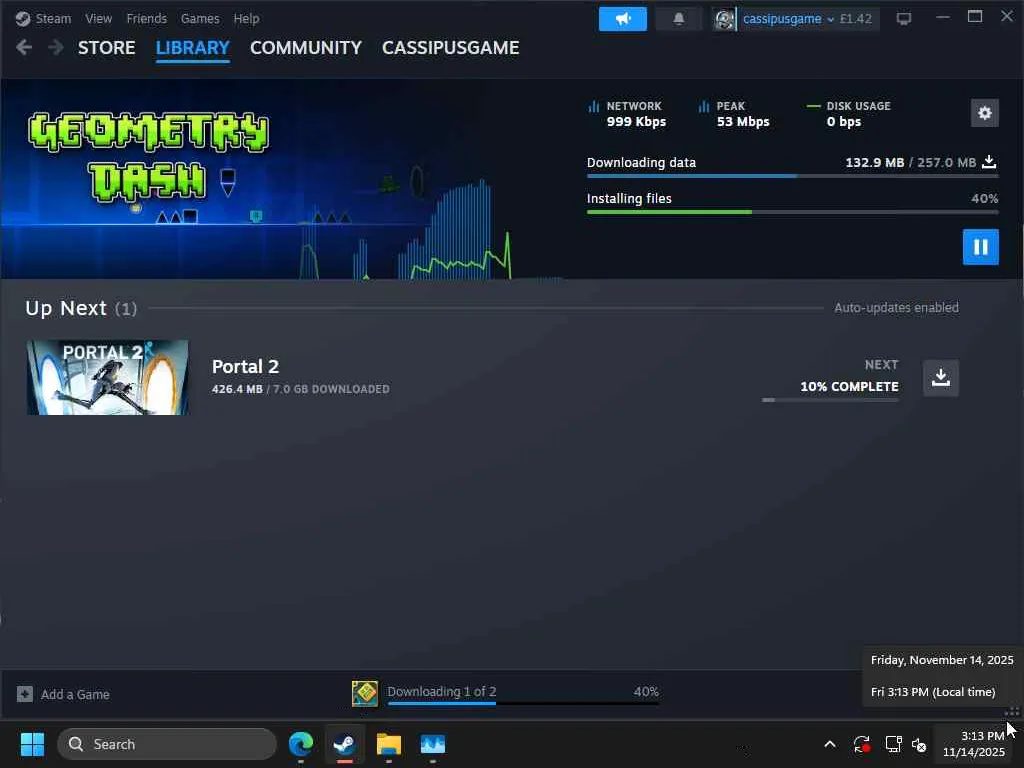Switch to the LIBRARY tab
This screenshot has width=1024, height=768.
[193, 48]
